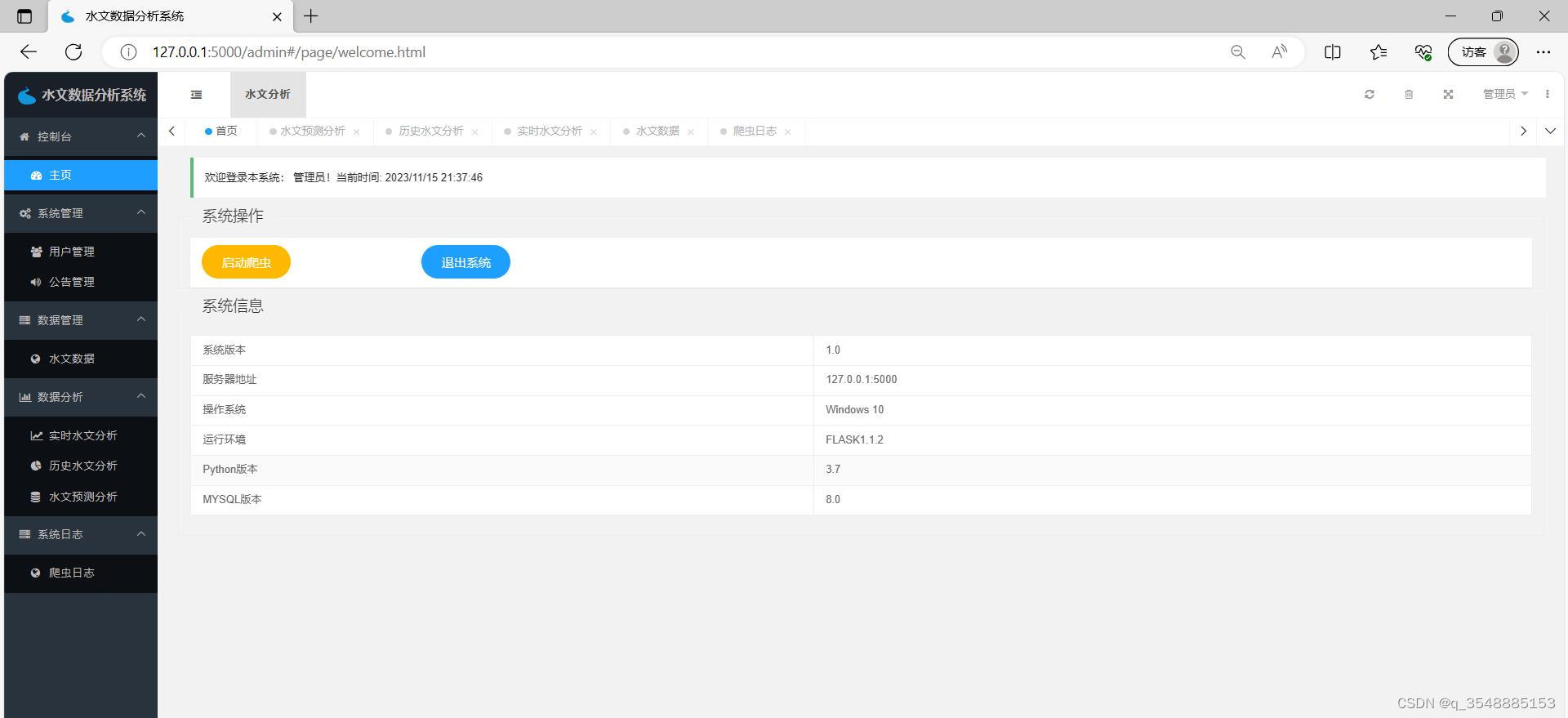Select the 水文分析 top menu tab
Viewport: 1568px width, 718px height.
268,95
